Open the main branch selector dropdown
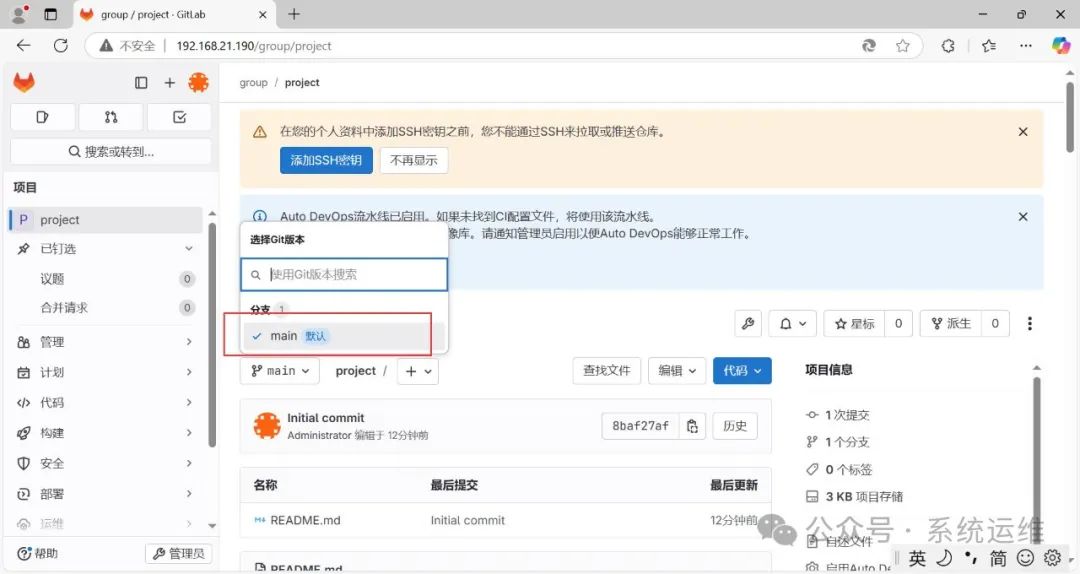Image resolution: width=1080 pixels, height=574 pixels. click(280, 371)
